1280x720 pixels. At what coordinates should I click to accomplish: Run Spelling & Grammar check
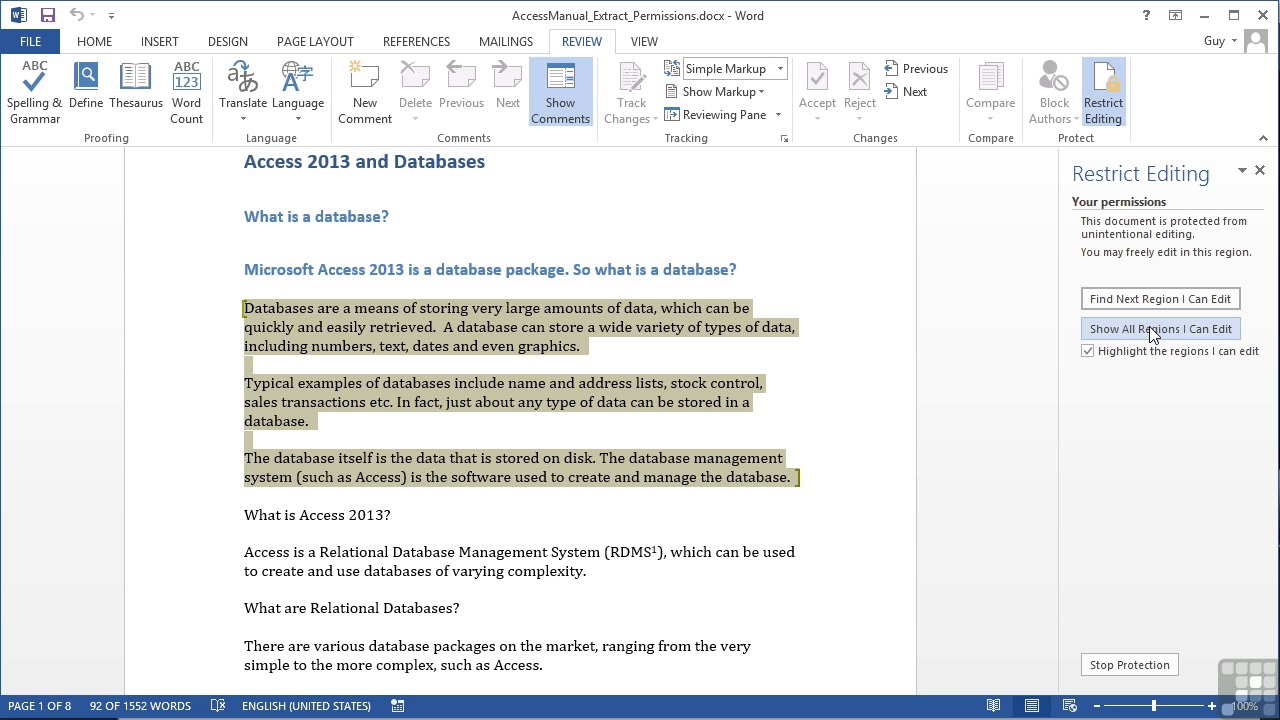35,92
